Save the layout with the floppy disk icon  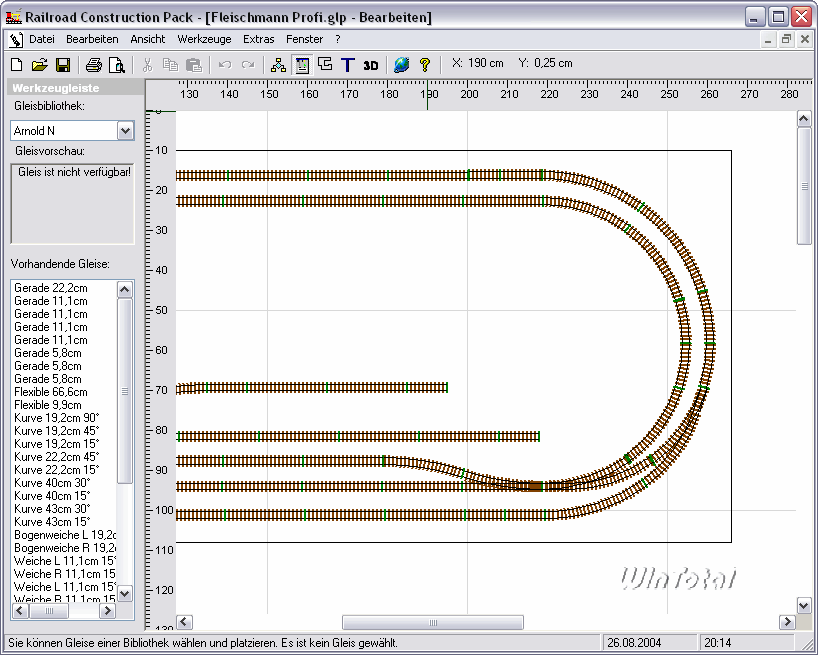(62, 64)
